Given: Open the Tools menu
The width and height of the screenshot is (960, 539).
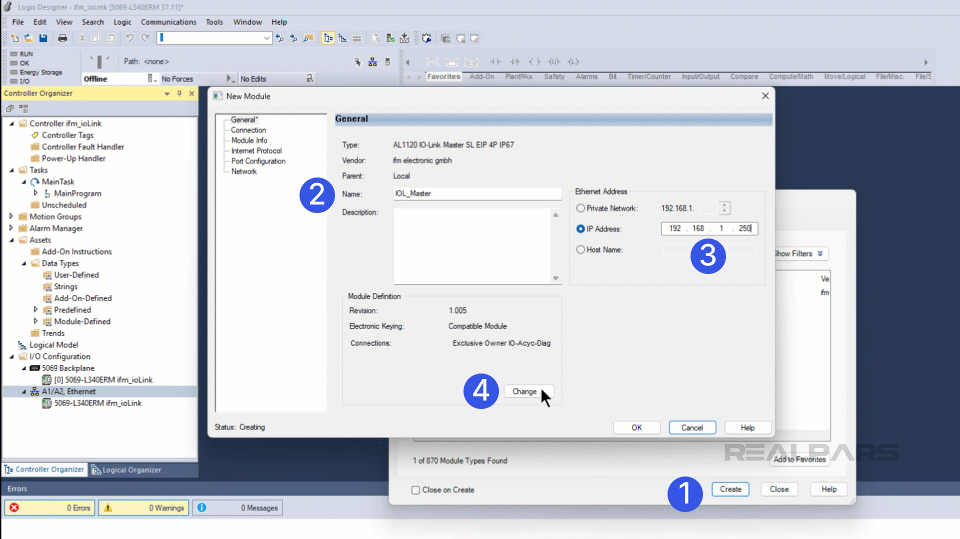Looking at the screenshot, I should [214, 22].
